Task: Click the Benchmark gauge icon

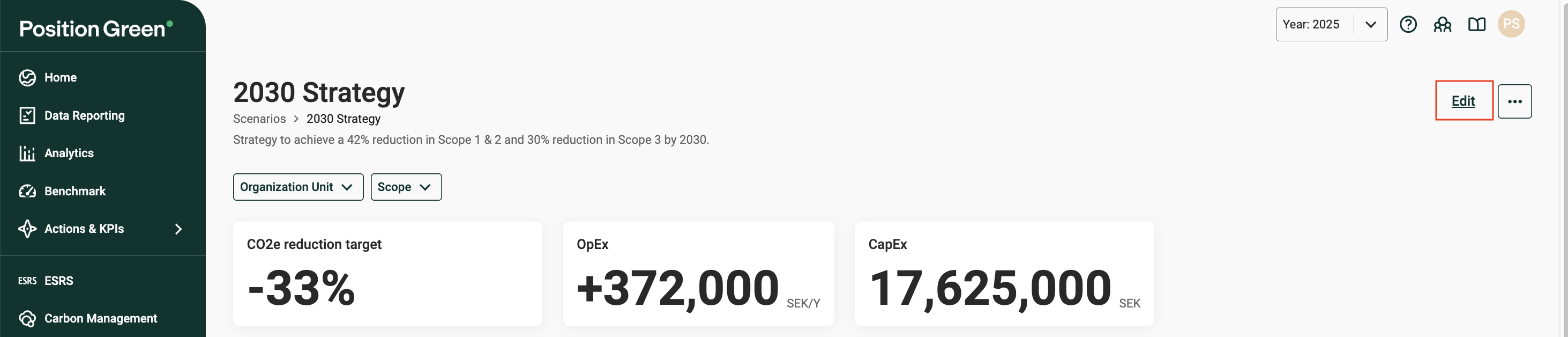Action: [27, 192]
